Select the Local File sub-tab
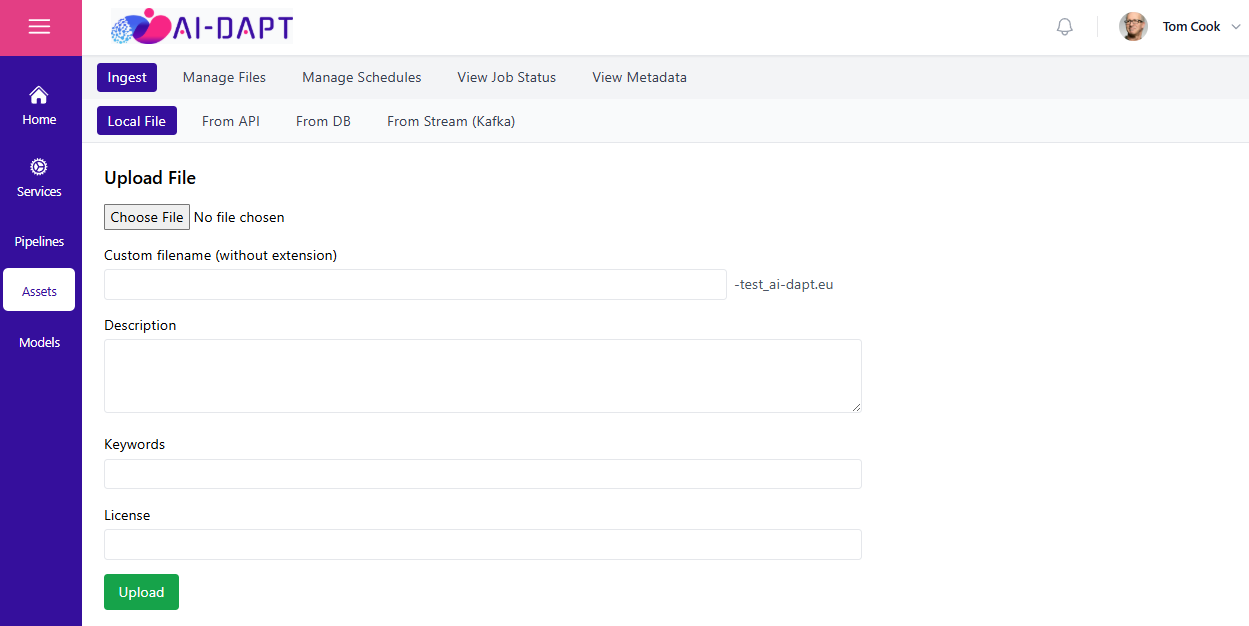Image resolution: width=1249 pixels, height=626 pixels. coord(137,121)
